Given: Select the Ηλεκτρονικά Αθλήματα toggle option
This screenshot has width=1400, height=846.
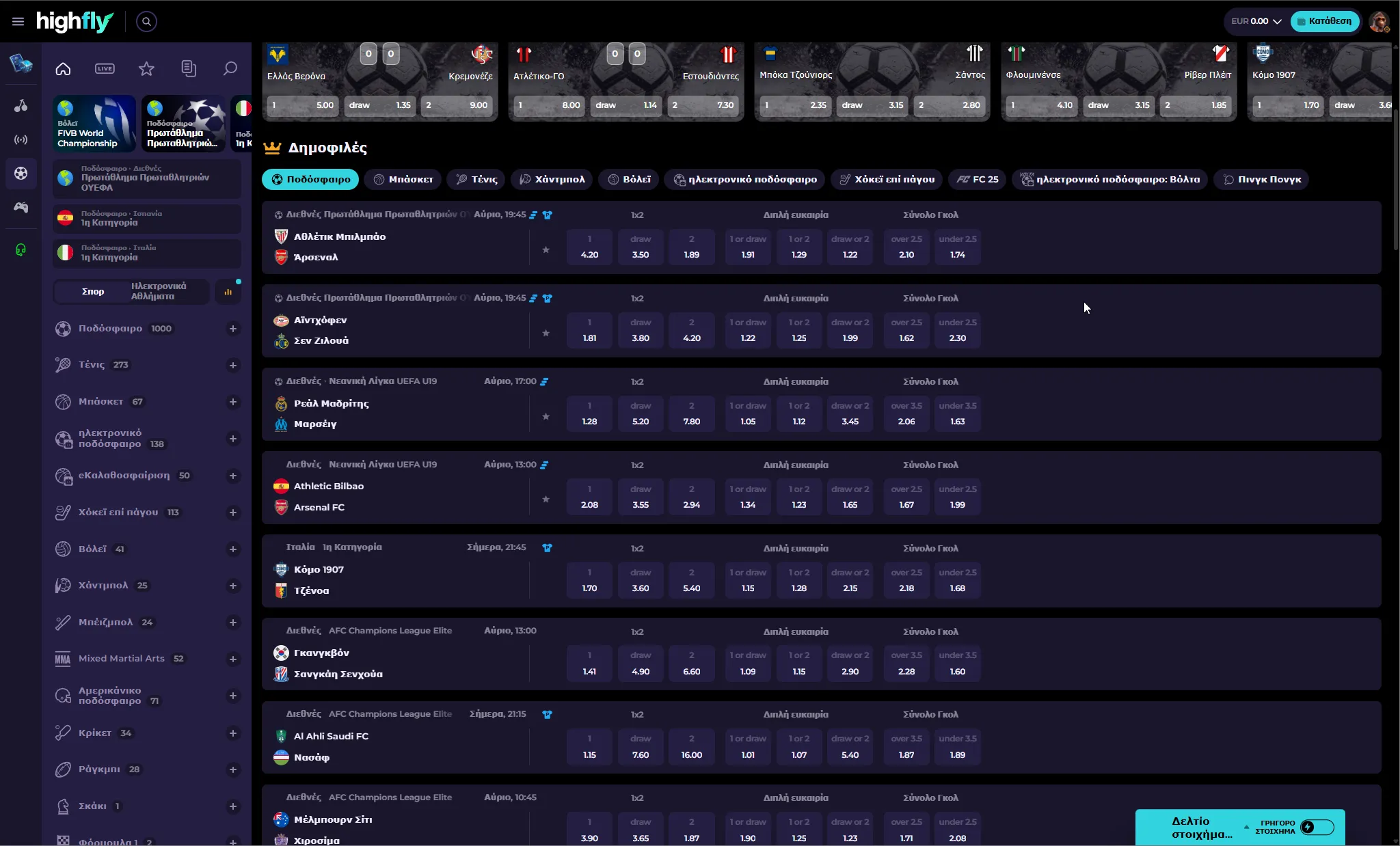Looking at the screenshot, I should [x=169, y=292].
